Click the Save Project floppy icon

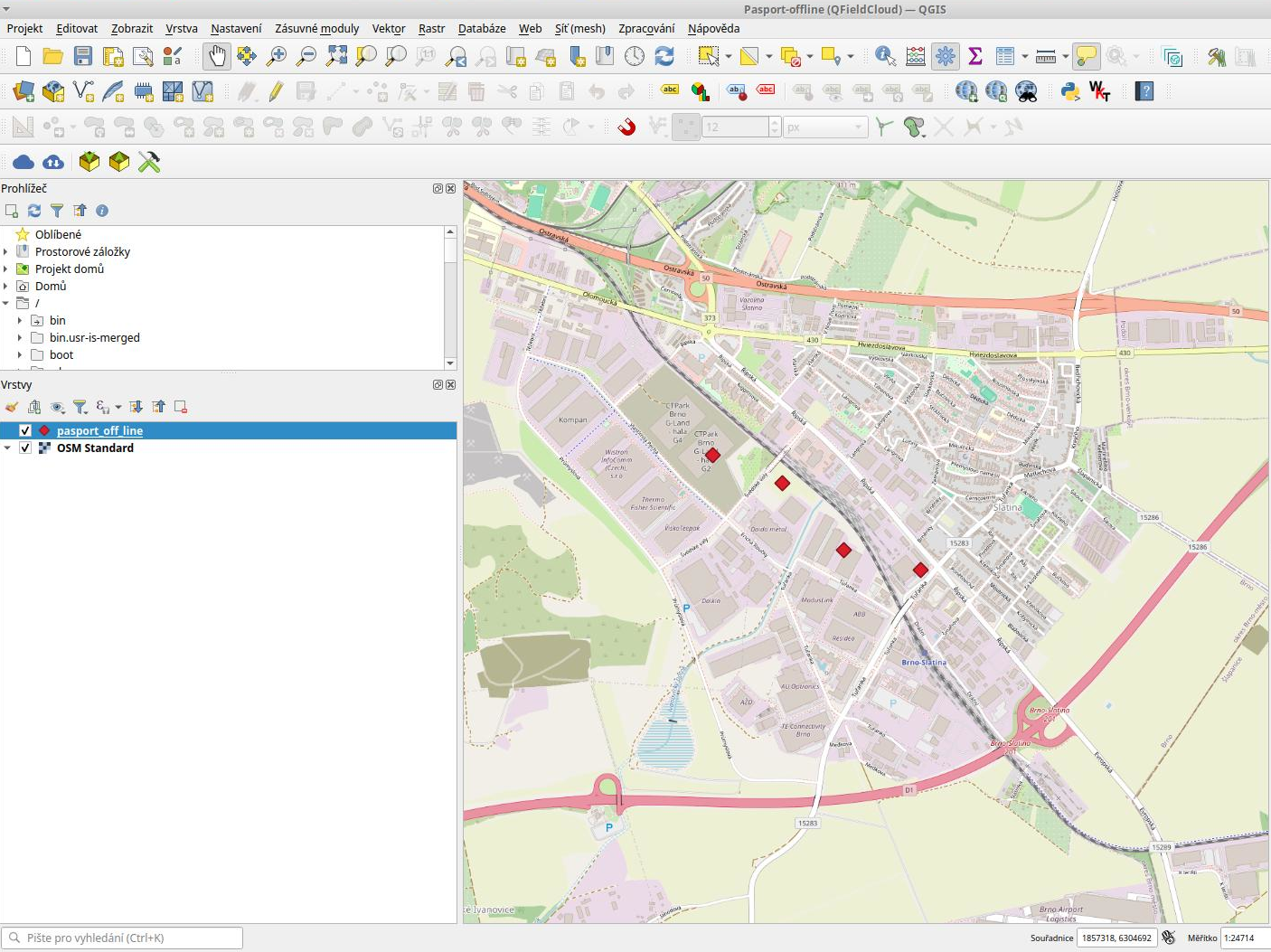pos(83,57)
